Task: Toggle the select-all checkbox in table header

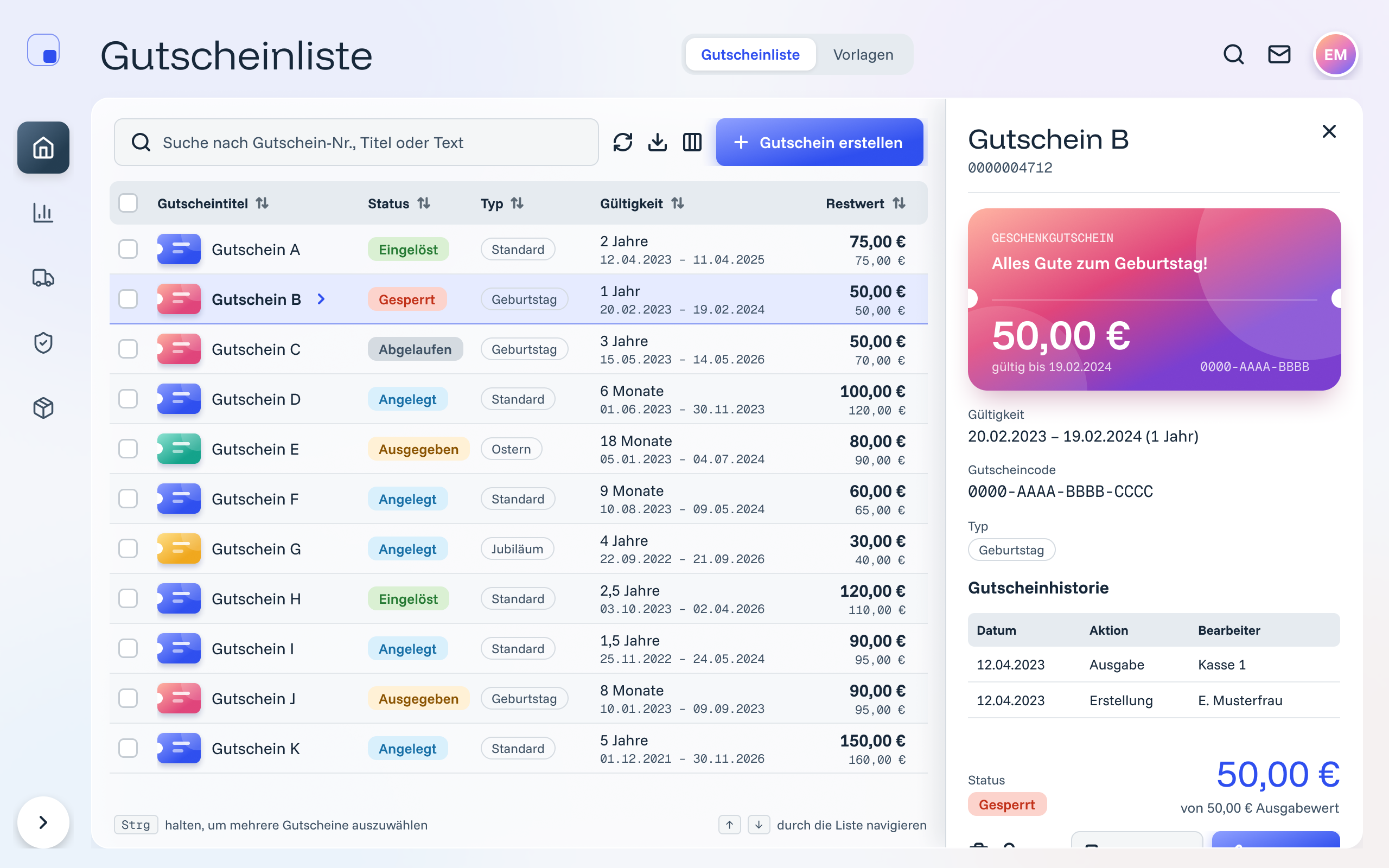Action: pos(128,203)
